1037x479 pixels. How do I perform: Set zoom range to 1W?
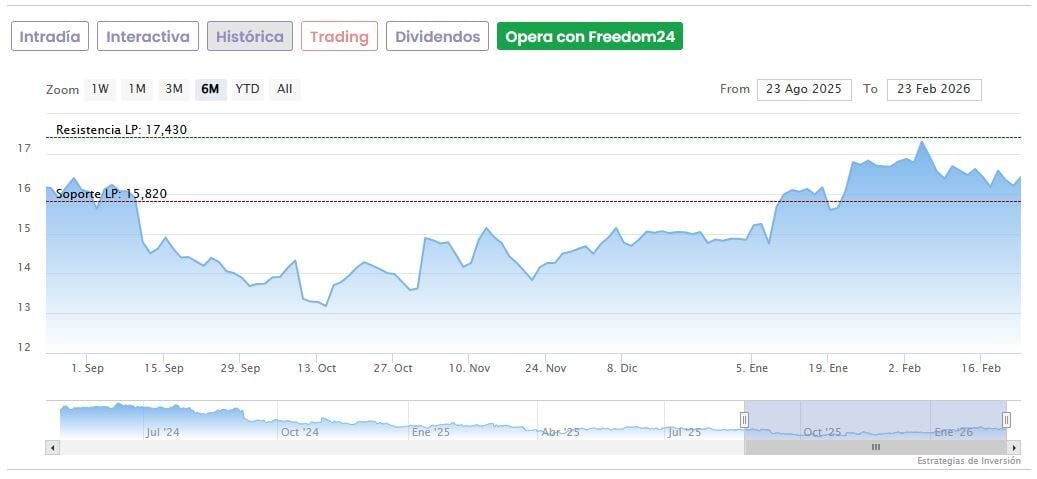(x=100, y=89)
